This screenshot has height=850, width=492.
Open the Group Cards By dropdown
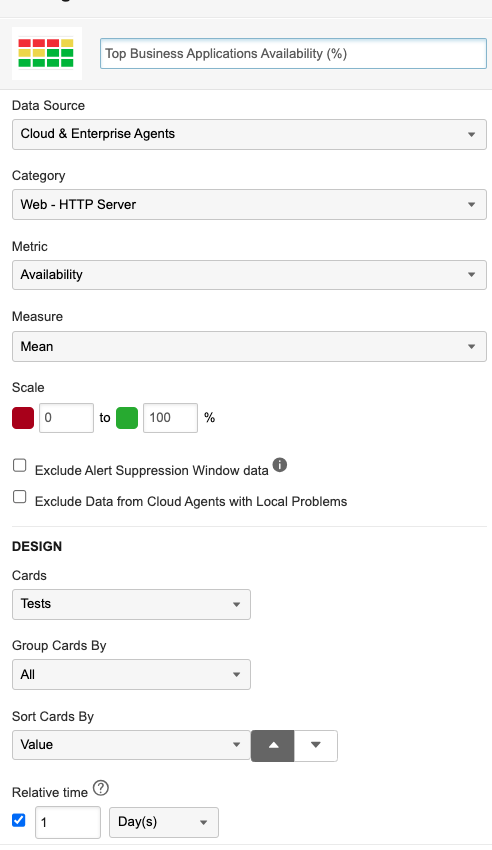tap(131, 674)
